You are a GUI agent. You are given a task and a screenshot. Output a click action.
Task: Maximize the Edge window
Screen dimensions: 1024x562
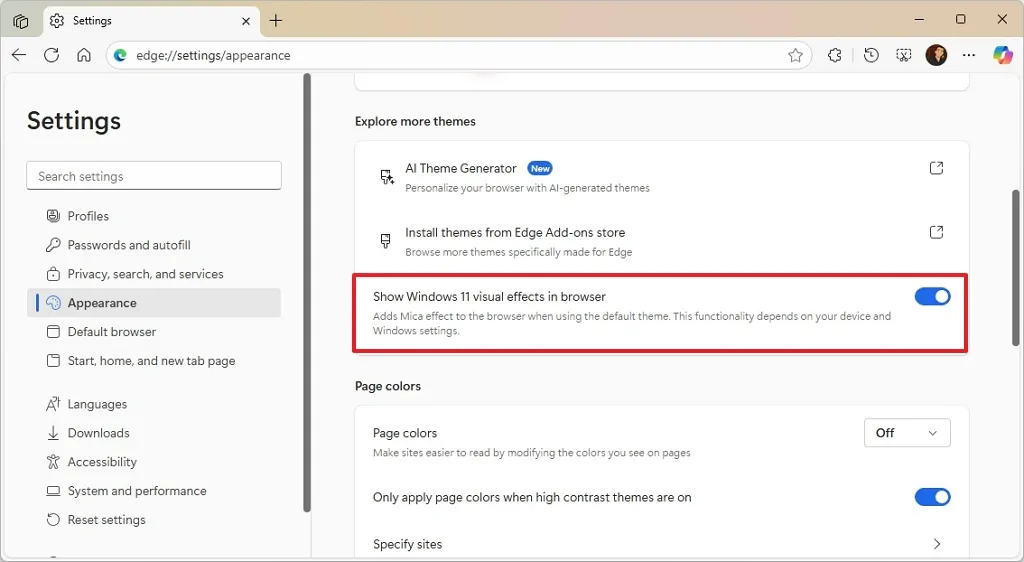click(961, 20)
